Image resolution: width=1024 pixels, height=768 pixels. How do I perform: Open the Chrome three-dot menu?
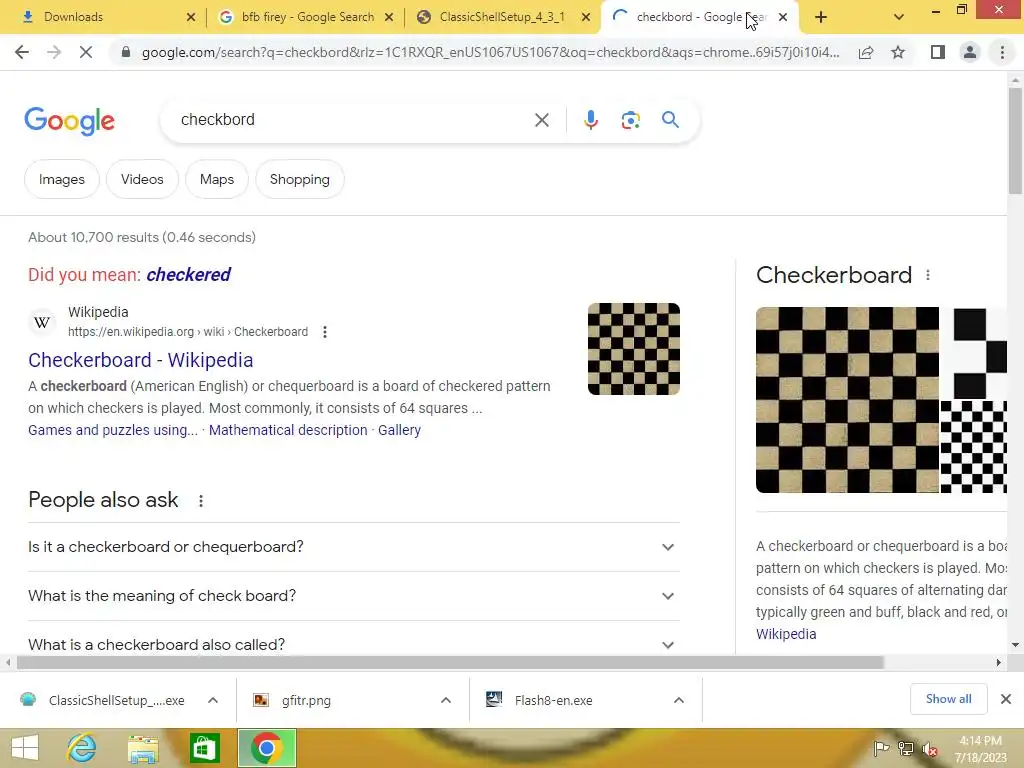click(1002, 52)
